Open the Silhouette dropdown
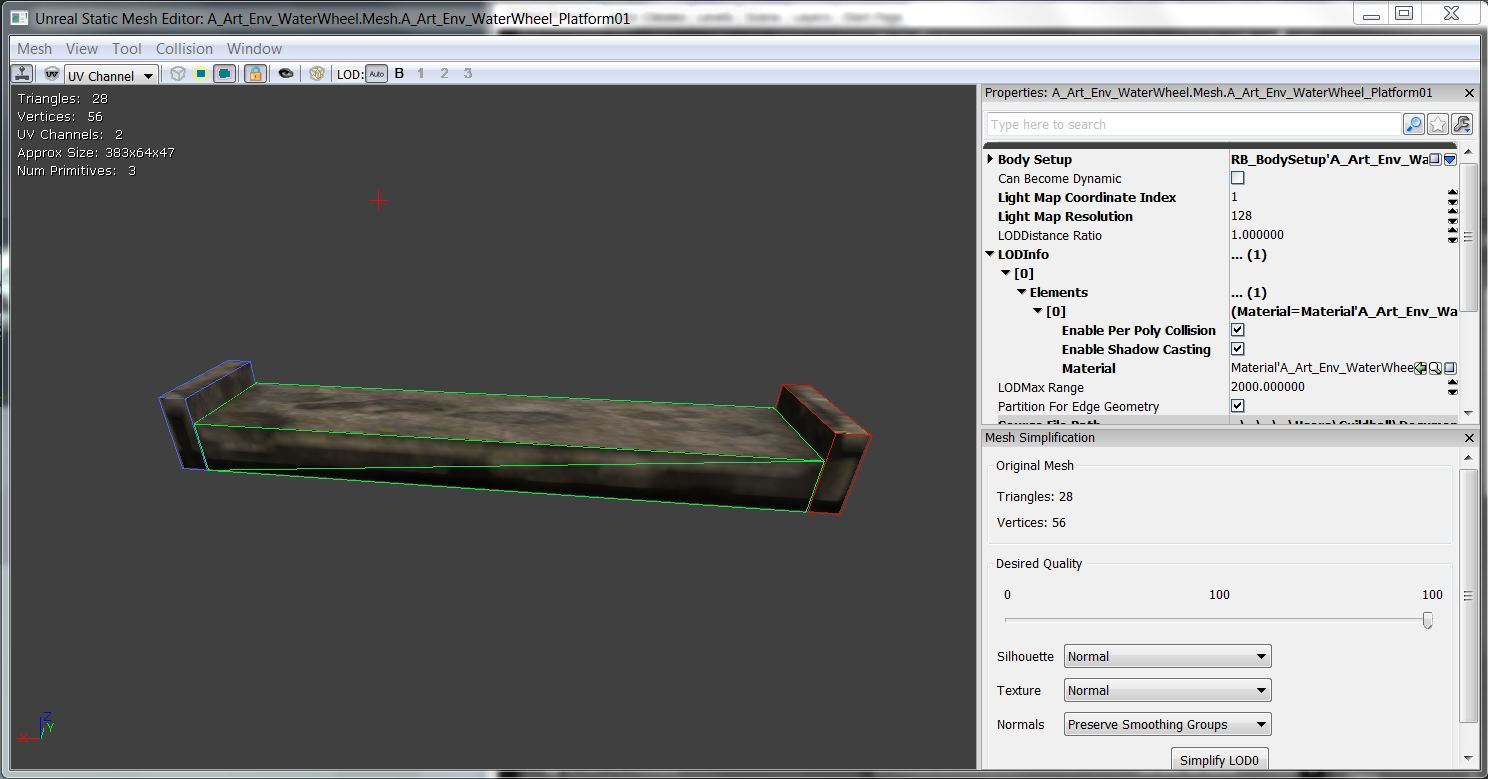Image resolution: width=1488 pixels, height=779 pixels. [x=1167, y=656]
